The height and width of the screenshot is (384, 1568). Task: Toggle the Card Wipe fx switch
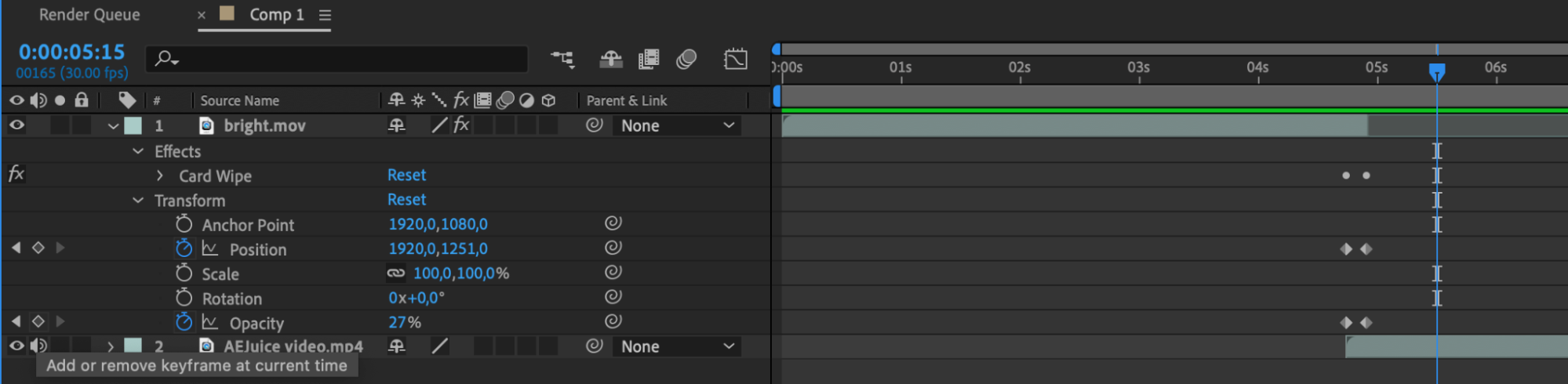click(16, 174)
